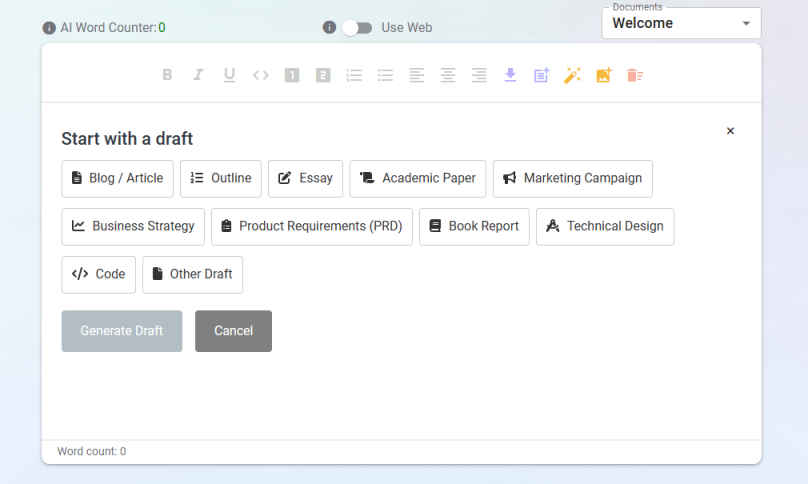
Task: Enable the Use Web toggle
Action: click(357, 28)
